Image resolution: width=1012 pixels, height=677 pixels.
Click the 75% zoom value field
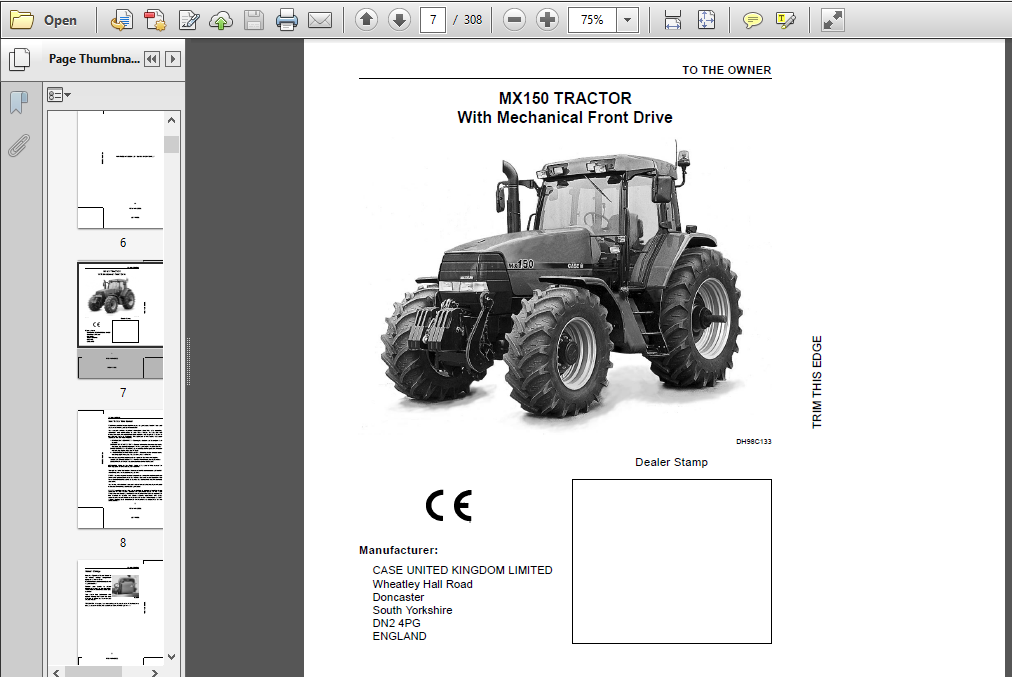click(x=592, y=20)
